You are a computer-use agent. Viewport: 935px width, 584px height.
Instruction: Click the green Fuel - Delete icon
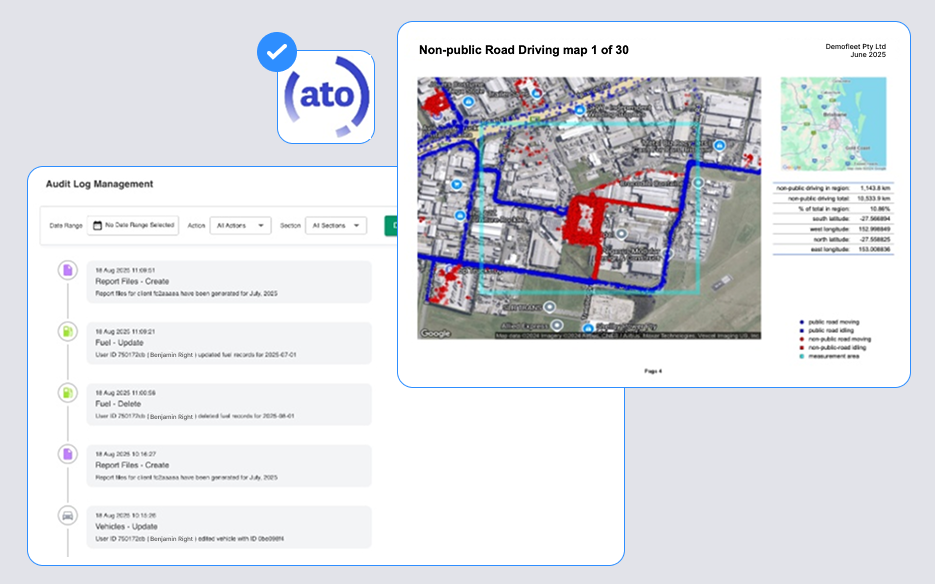66,393
